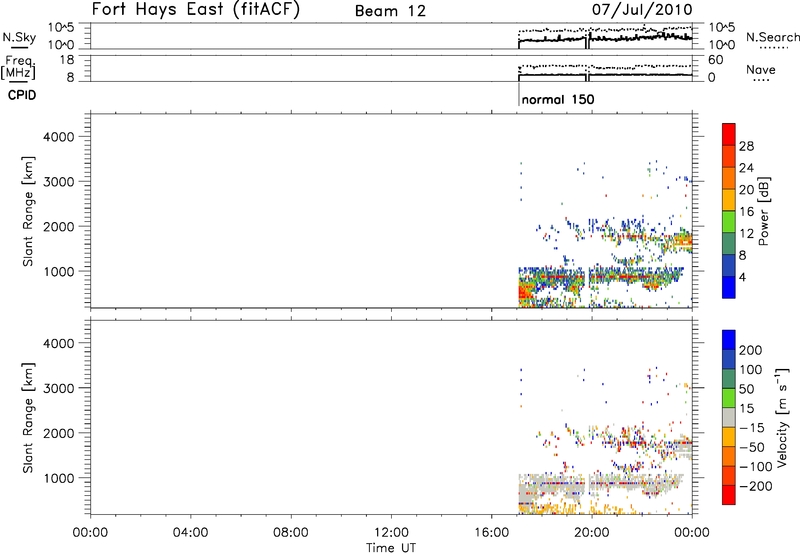The image size is (800, 554).
Task: Click the '4000' range tick in the power panel
Action: pyautogui.click(x=59, y=137)
